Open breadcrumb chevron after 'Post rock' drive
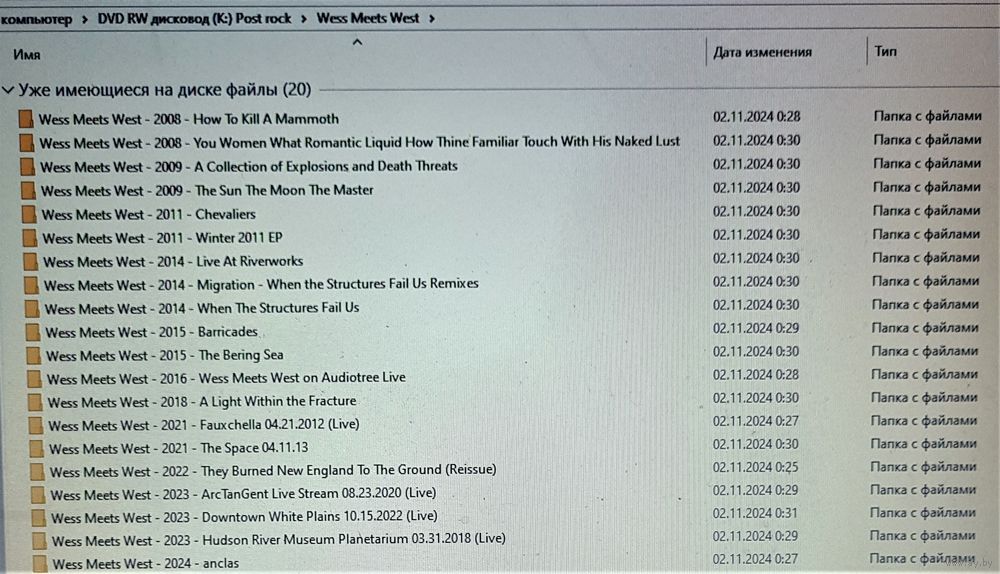This screenshot has width=1000, height=574. point(304,18)
